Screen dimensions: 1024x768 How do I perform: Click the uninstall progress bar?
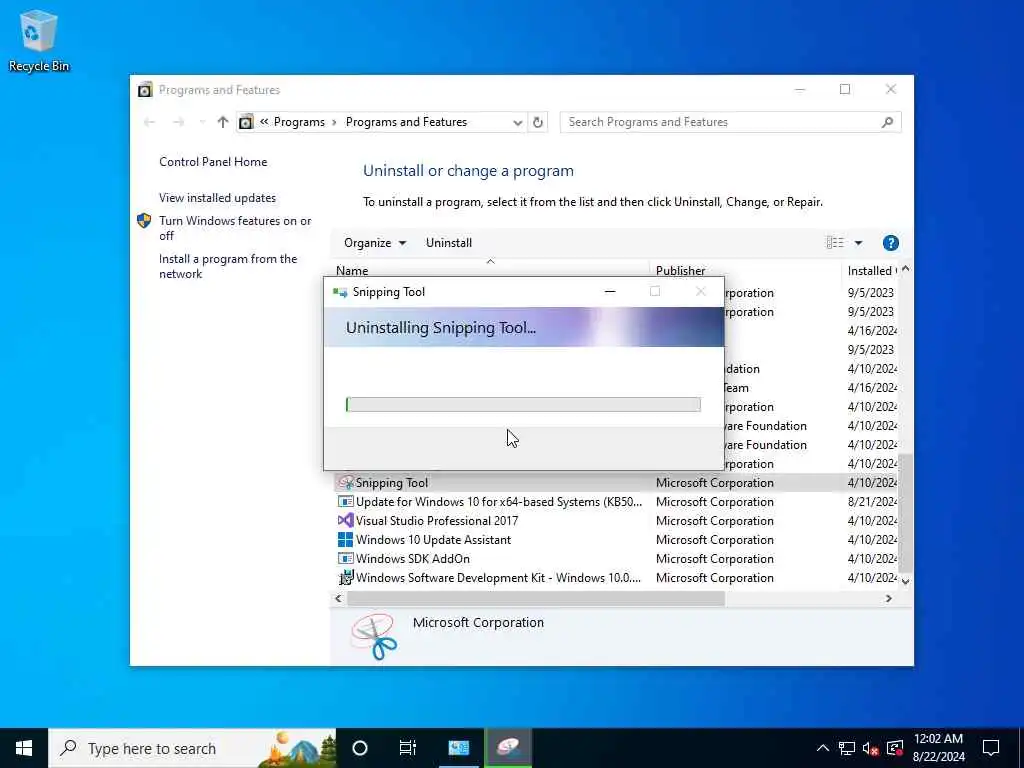[523, 404]
